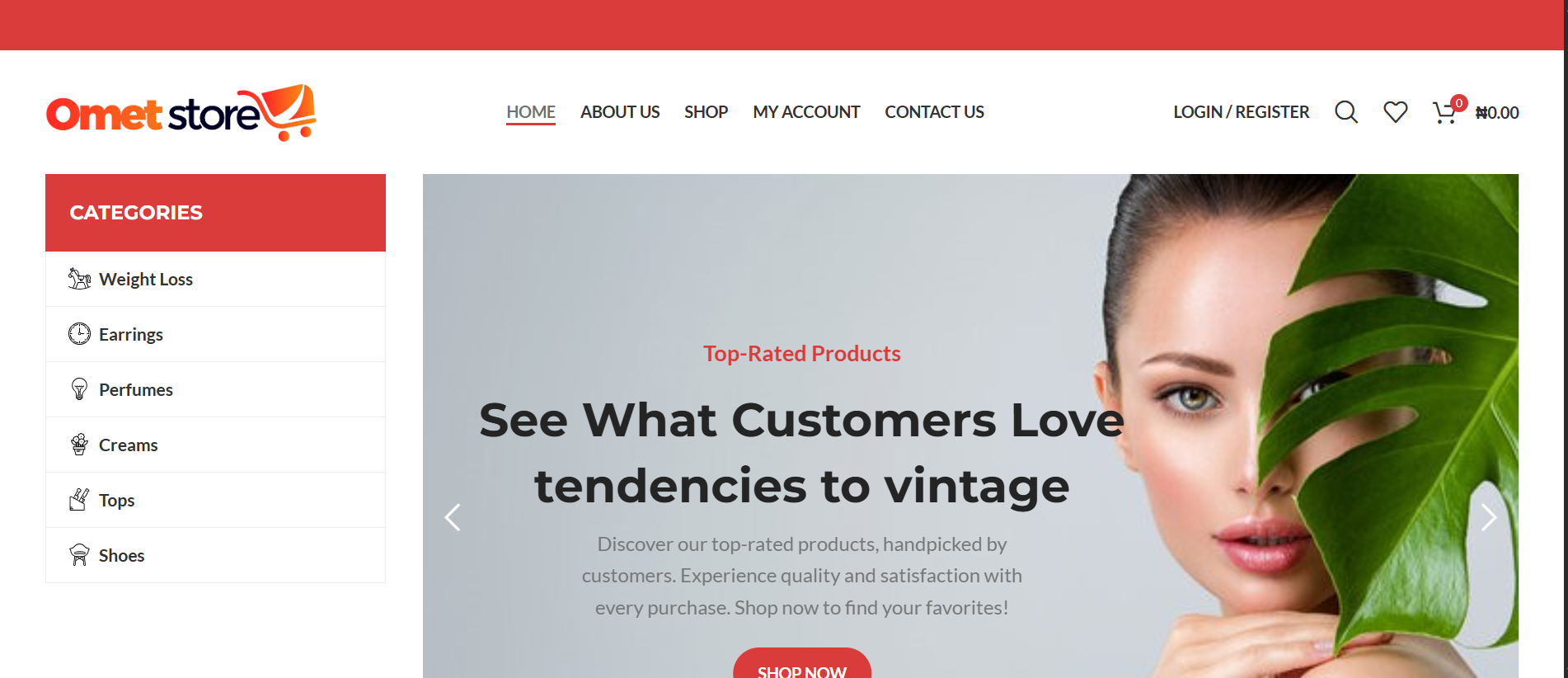Click the Omet store logo
Viewport: 1568px width, 678px height.
(181, 113)
